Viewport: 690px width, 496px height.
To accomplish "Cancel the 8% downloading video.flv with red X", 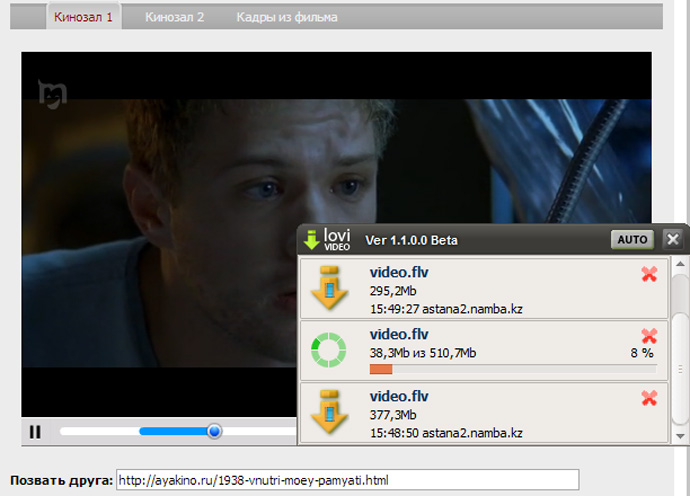I will pyautogui.click(x=650, y=336).
